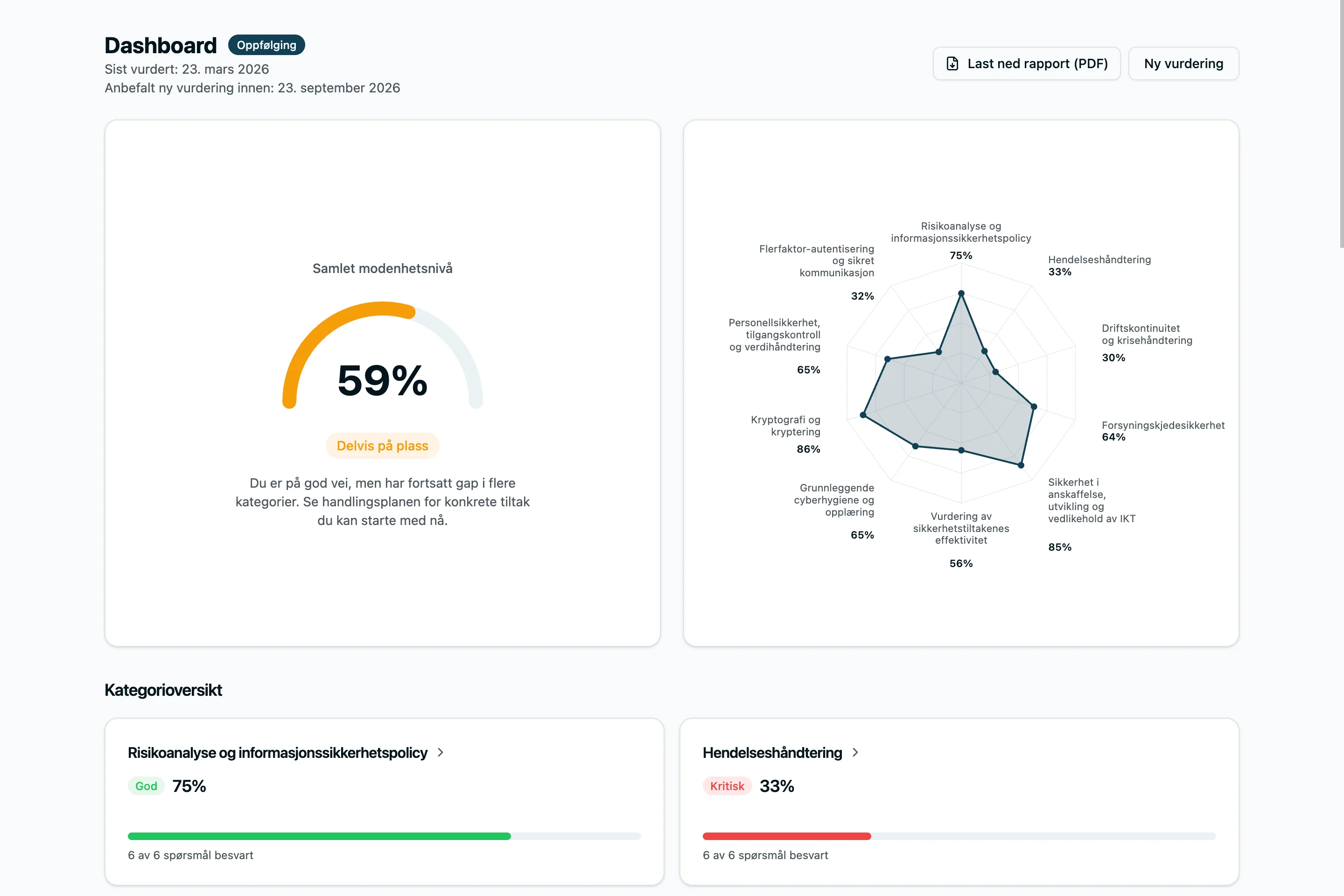Image resolution: width=1344 pixels, height=896 pixels.
Task: Open the Risikoanalyse category via its chevron
Action: 440,753
